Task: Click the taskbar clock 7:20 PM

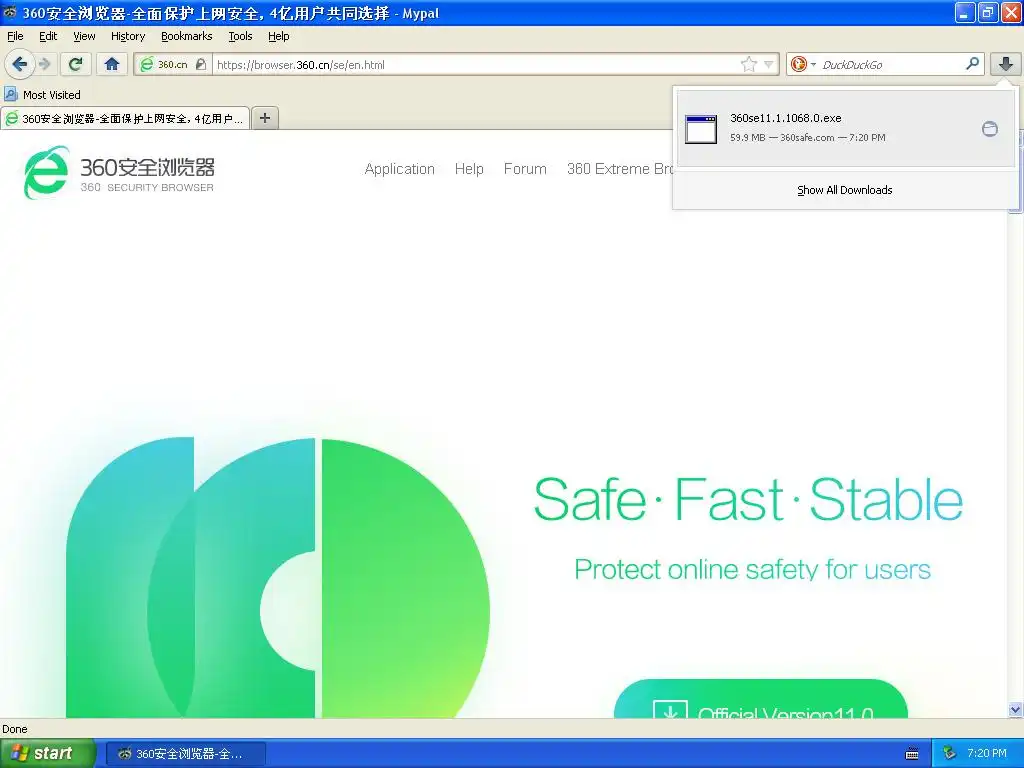Action: click(x=987, y=753)
